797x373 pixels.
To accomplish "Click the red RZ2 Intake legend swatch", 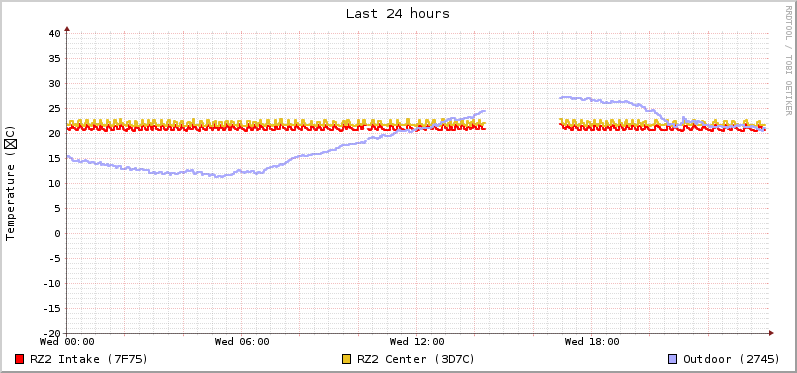I will [20, 359].
